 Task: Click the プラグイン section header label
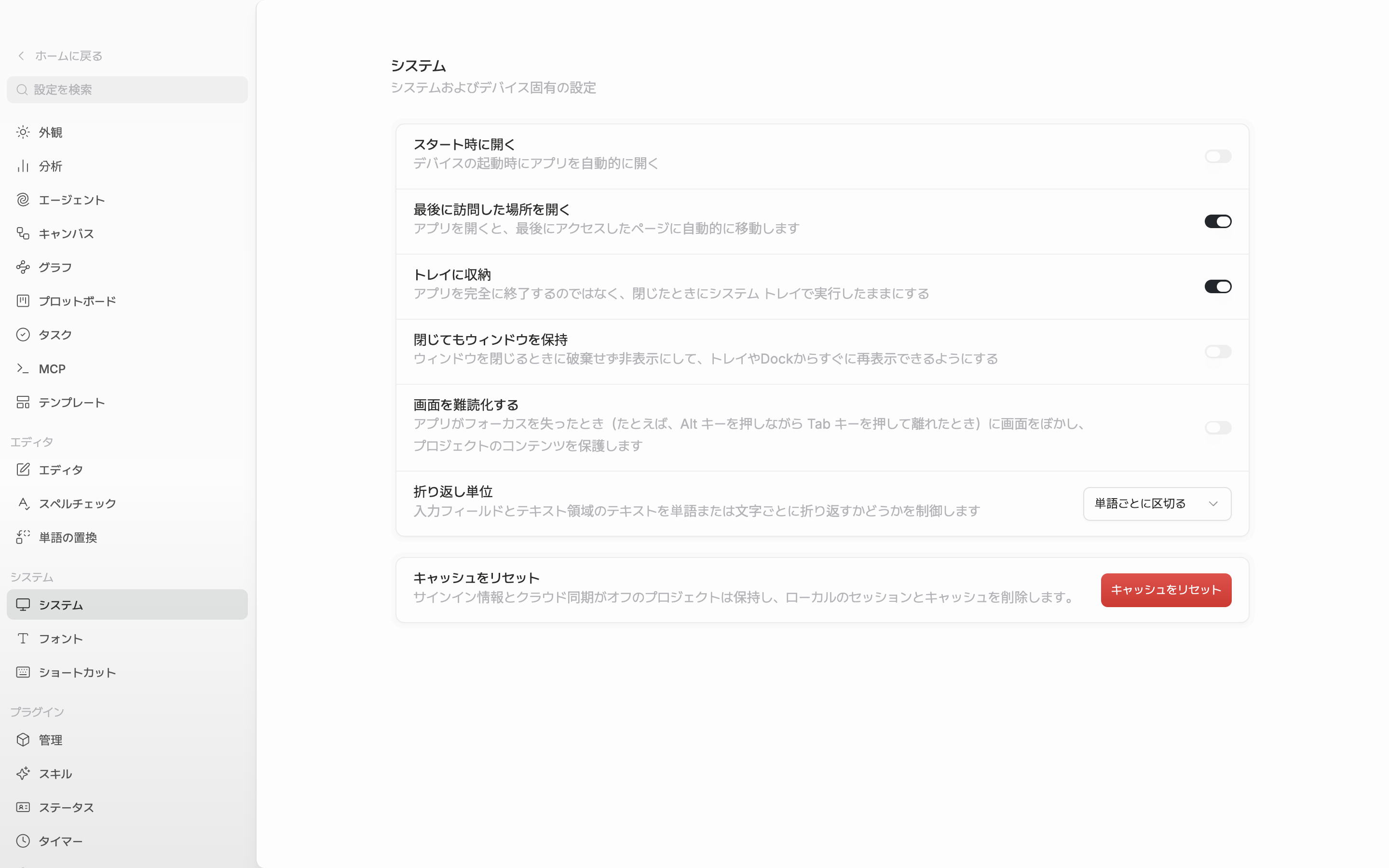pyautogui.click(x=37, y=712)
